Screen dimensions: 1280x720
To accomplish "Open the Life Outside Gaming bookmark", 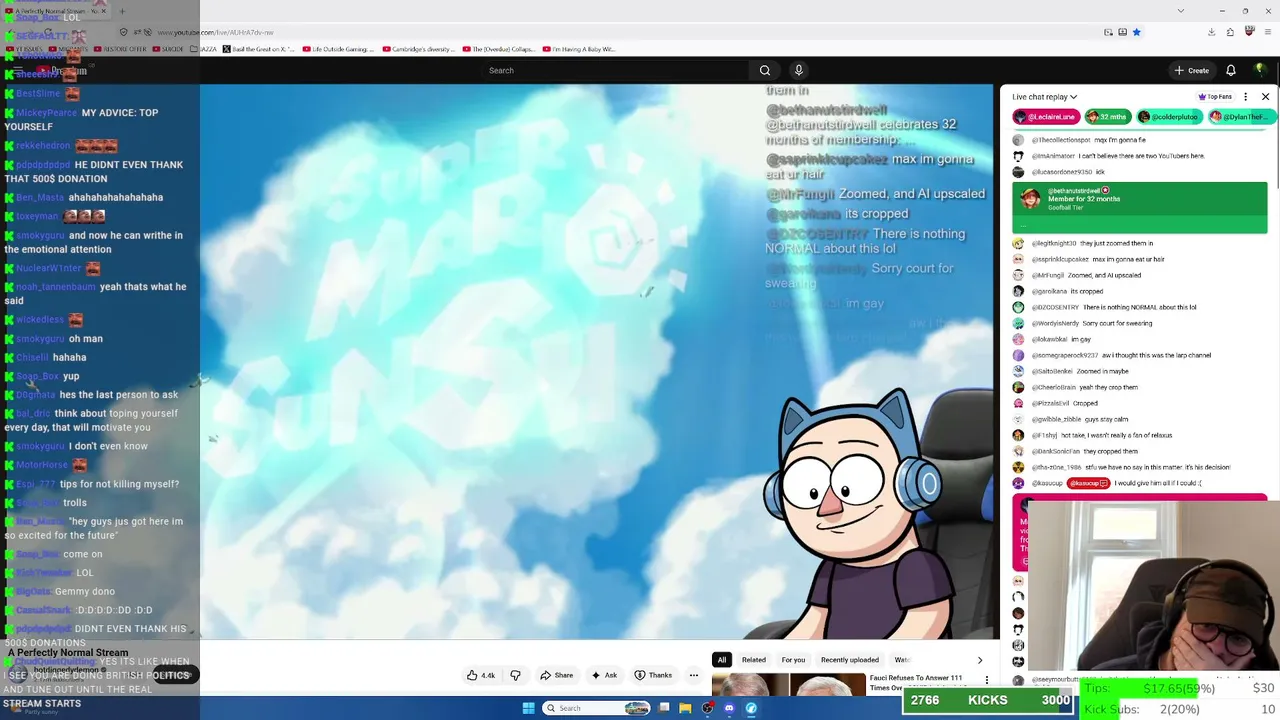I will pos(338,49).
